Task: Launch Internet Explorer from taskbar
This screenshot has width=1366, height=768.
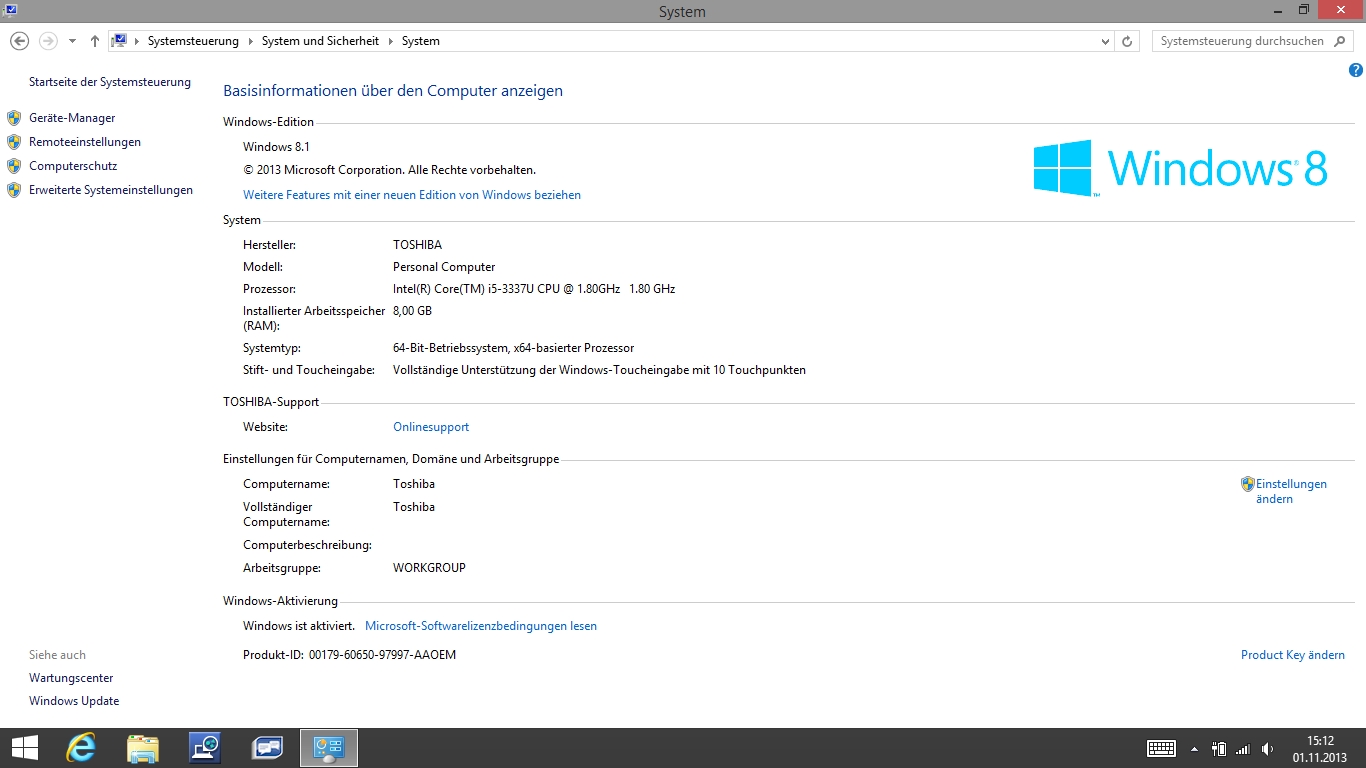Action: (80, 748)
